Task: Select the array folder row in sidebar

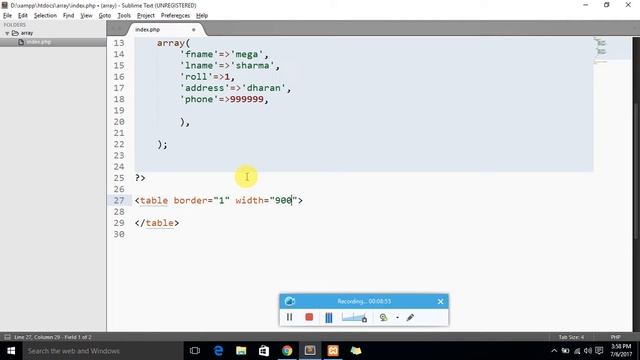Action: pos(53,33)
